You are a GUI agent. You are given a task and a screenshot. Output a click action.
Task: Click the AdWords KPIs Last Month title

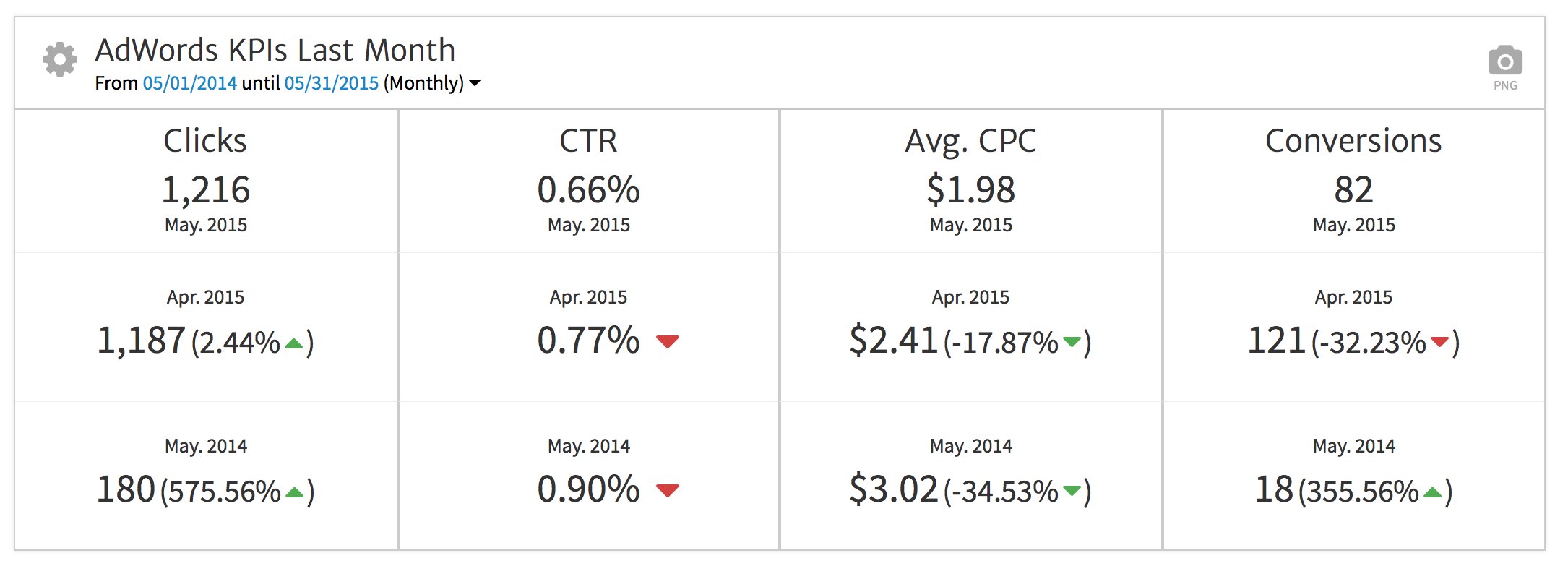(x=275, y=51)
